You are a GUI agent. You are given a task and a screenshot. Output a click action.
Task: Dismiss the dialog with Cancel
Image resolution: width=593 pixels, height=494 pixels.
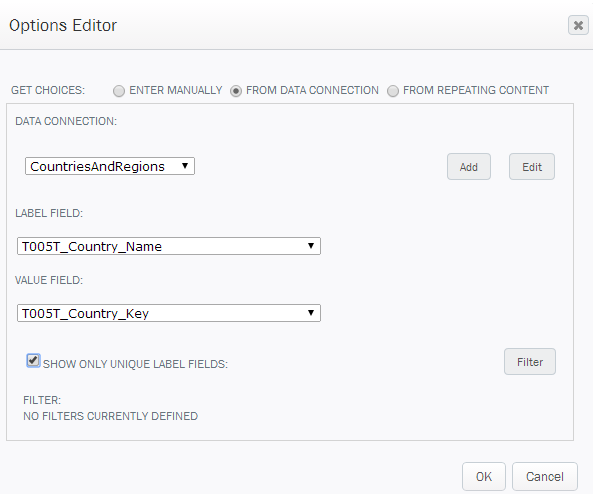(545, 477)
